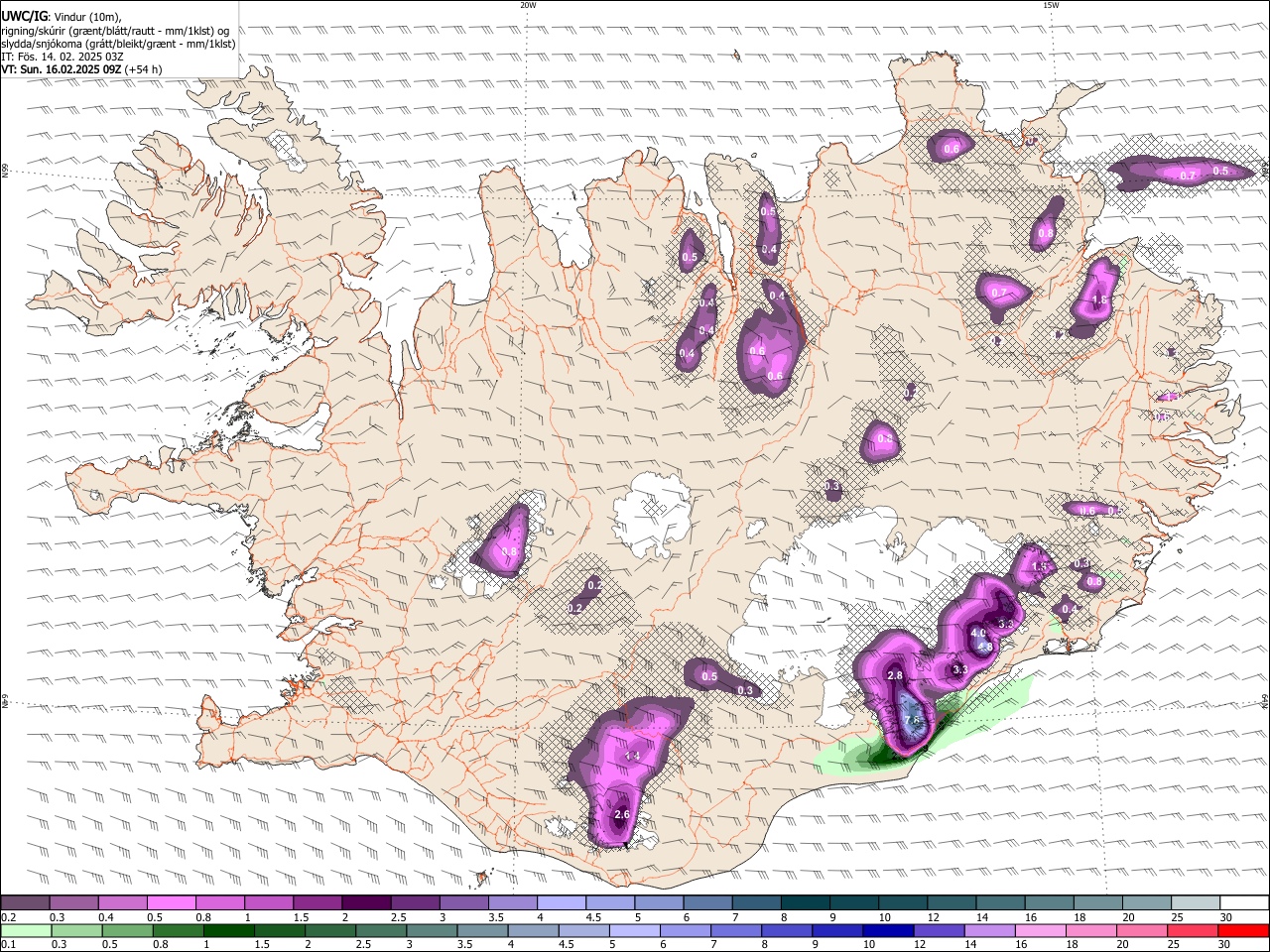Click the rain scale swatch starting at 8
This screenshot has width=1270, height=952.
pyautogui.click(x=787, y=931)
